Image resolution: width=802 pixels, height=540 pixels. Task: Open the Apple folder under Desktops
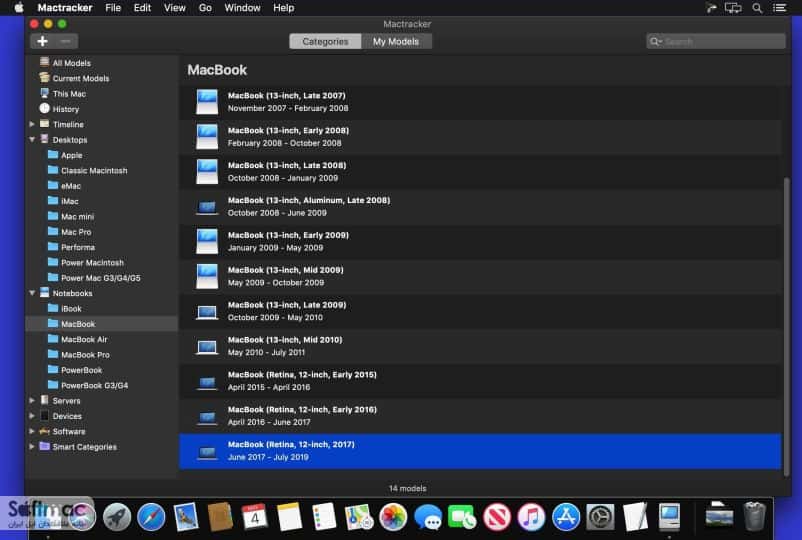tap(53, 154)
